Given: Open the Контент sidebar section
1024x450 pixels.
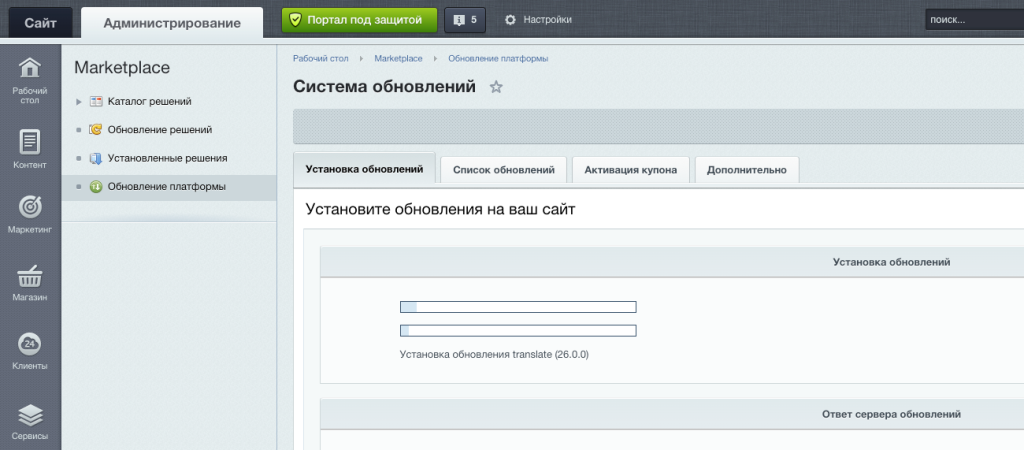Looking at the screenshot, I should pyautogui.click(x=30, y=149).
